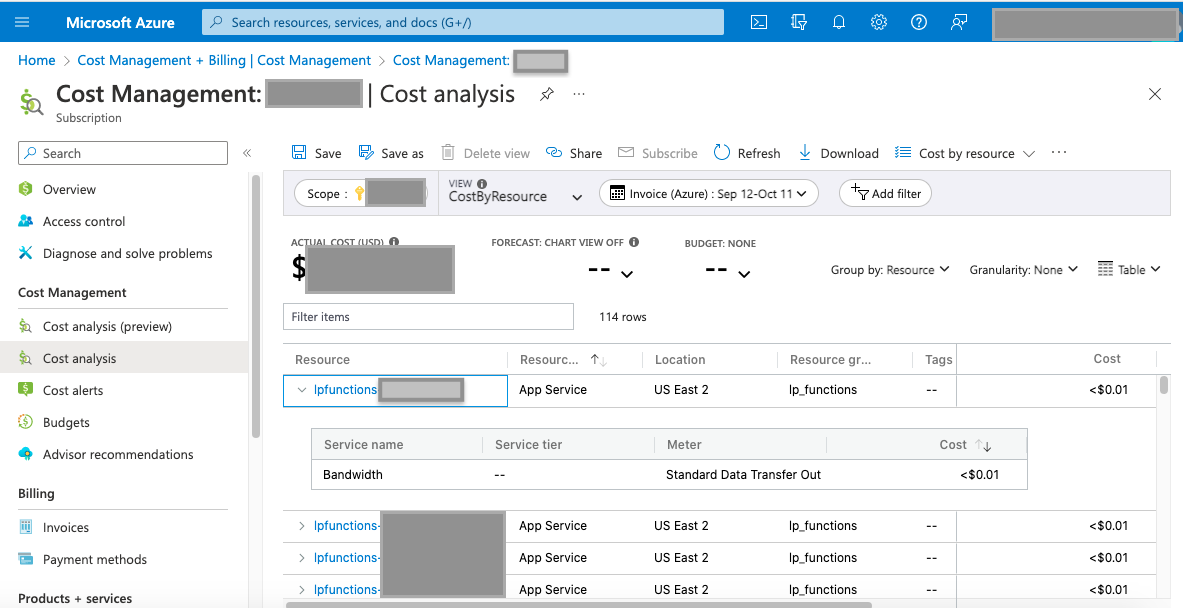
Task: Click Subscribe in the toolbar
Action: [658, 153]
